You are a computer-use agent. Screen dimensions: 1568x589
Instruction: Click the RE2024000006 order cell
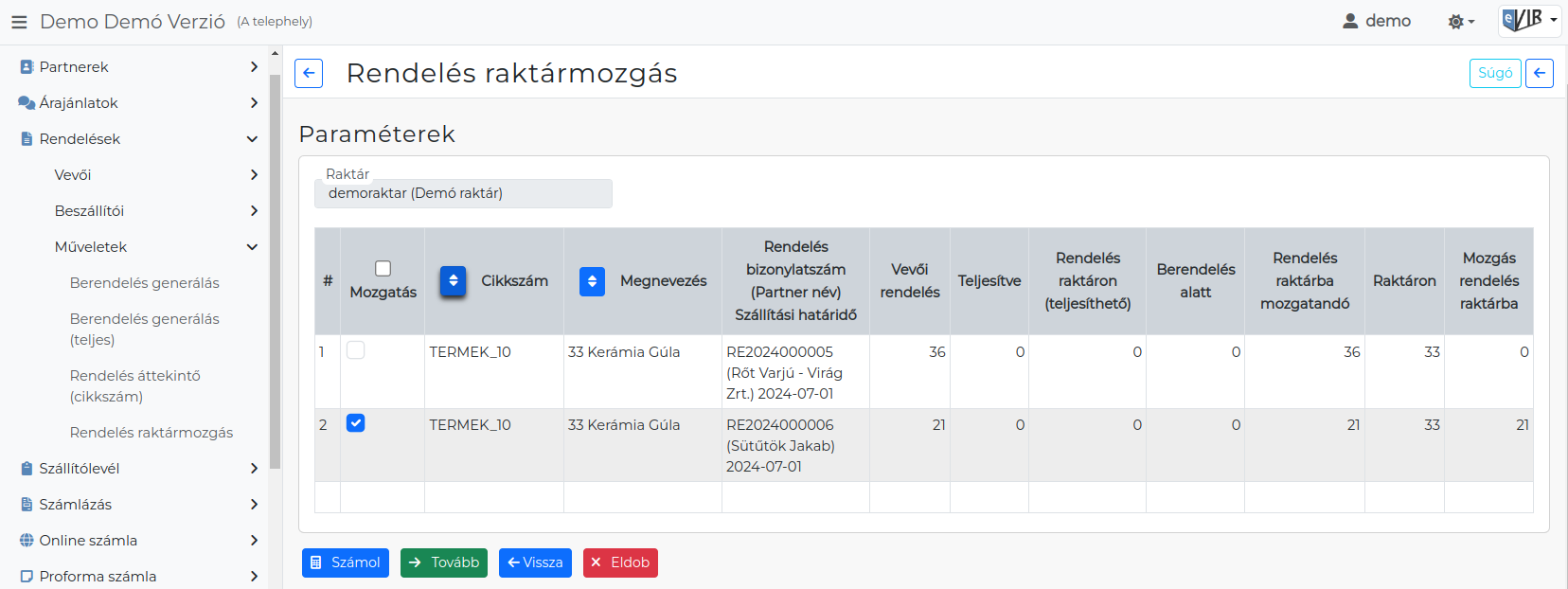coord(795,445)
